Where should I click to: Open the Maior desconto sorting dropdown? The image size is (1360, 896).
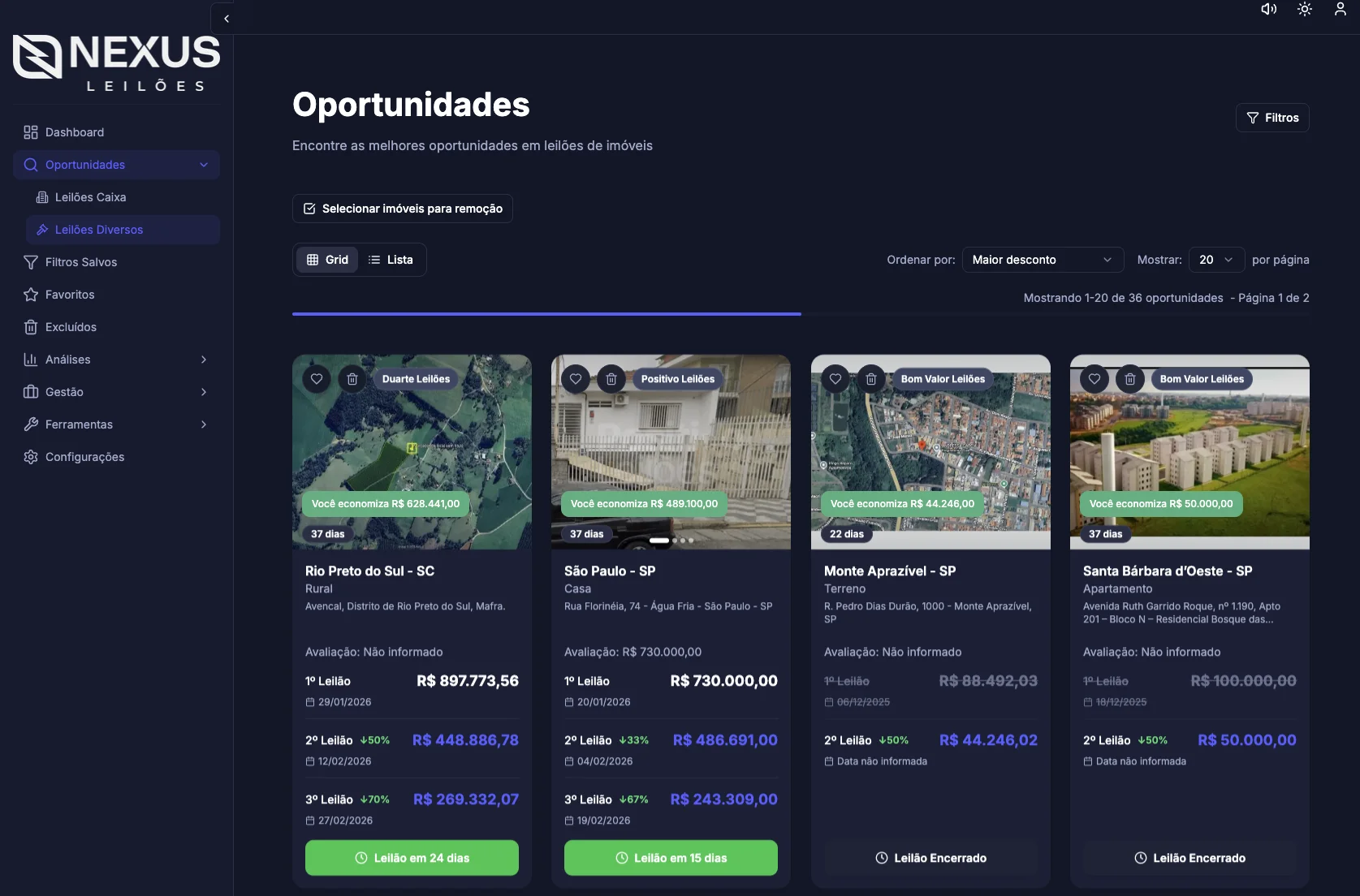tap(1042, 260)
